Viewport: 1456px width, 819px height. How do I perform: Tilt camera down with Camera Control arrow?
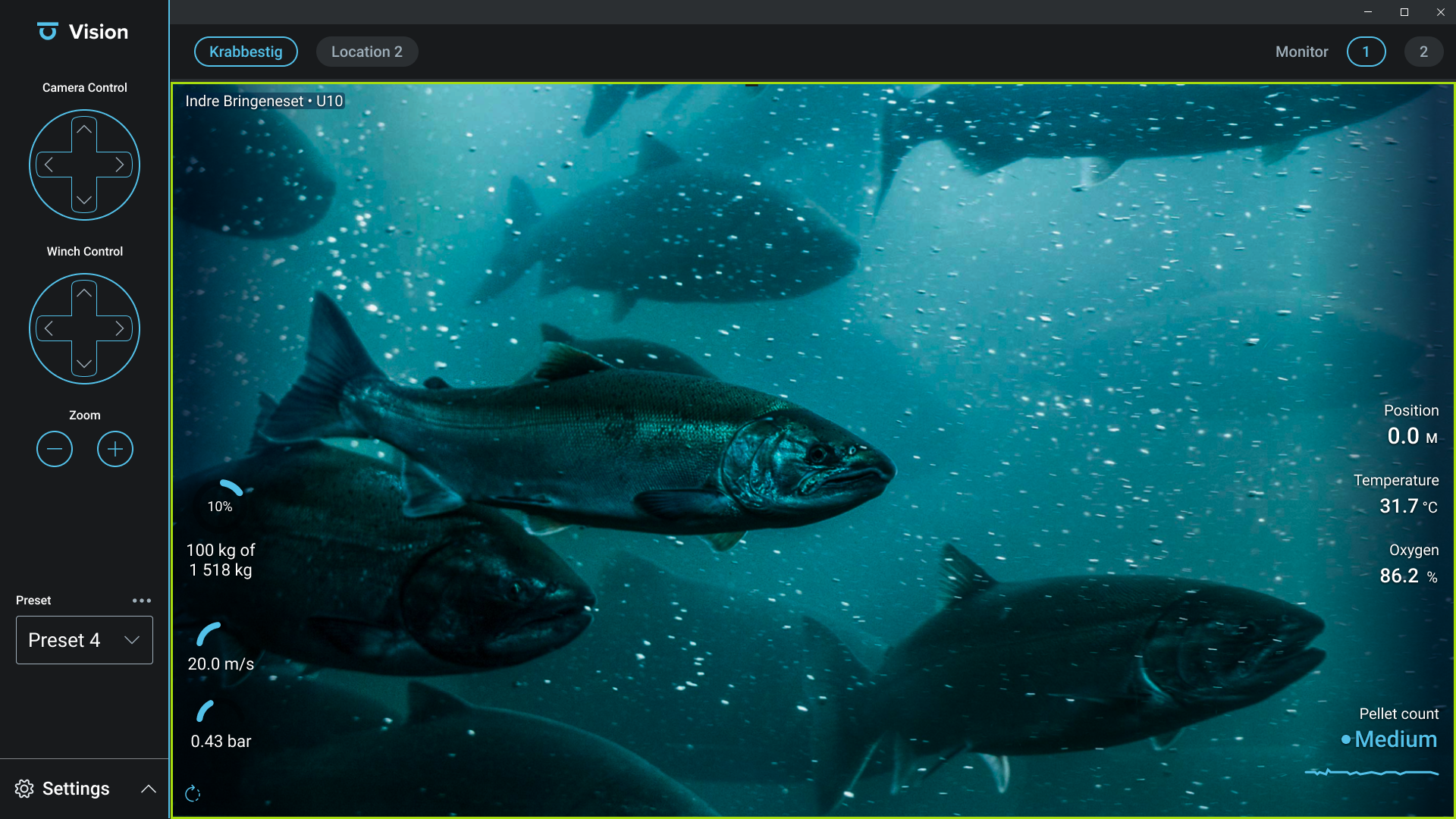pos(84,200)
